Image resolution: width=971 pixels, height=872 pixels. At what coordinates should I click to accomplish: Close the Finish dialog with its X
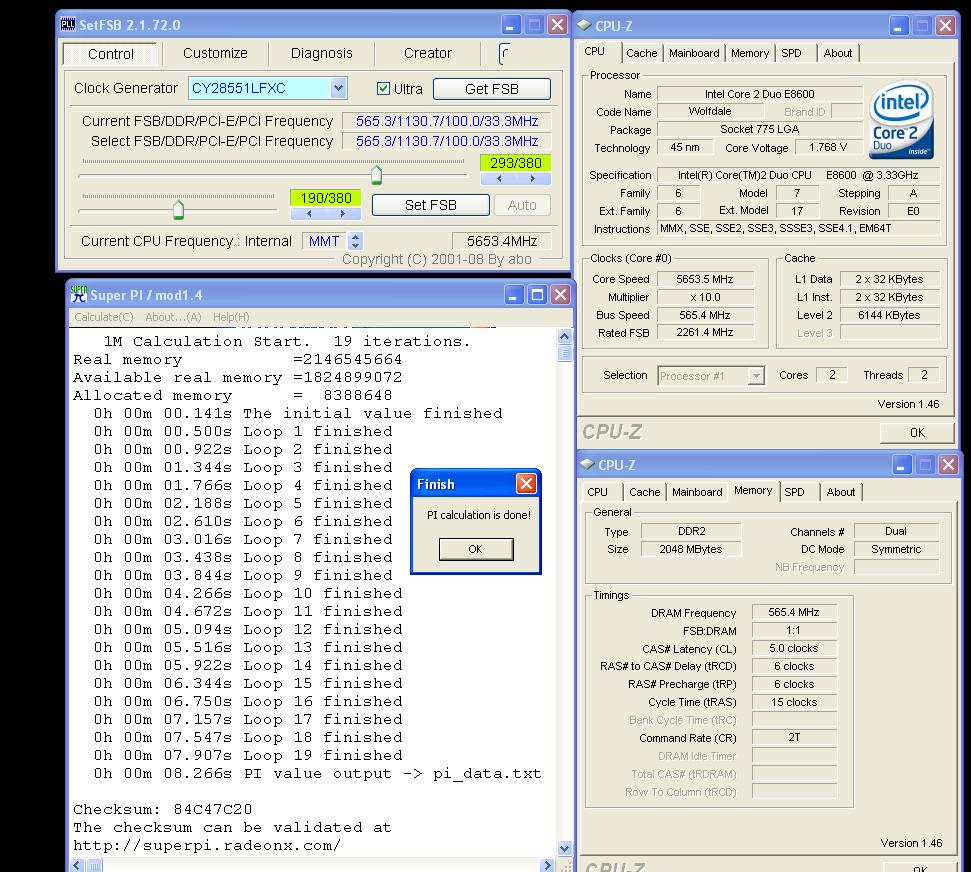click(x=526, y=483)
